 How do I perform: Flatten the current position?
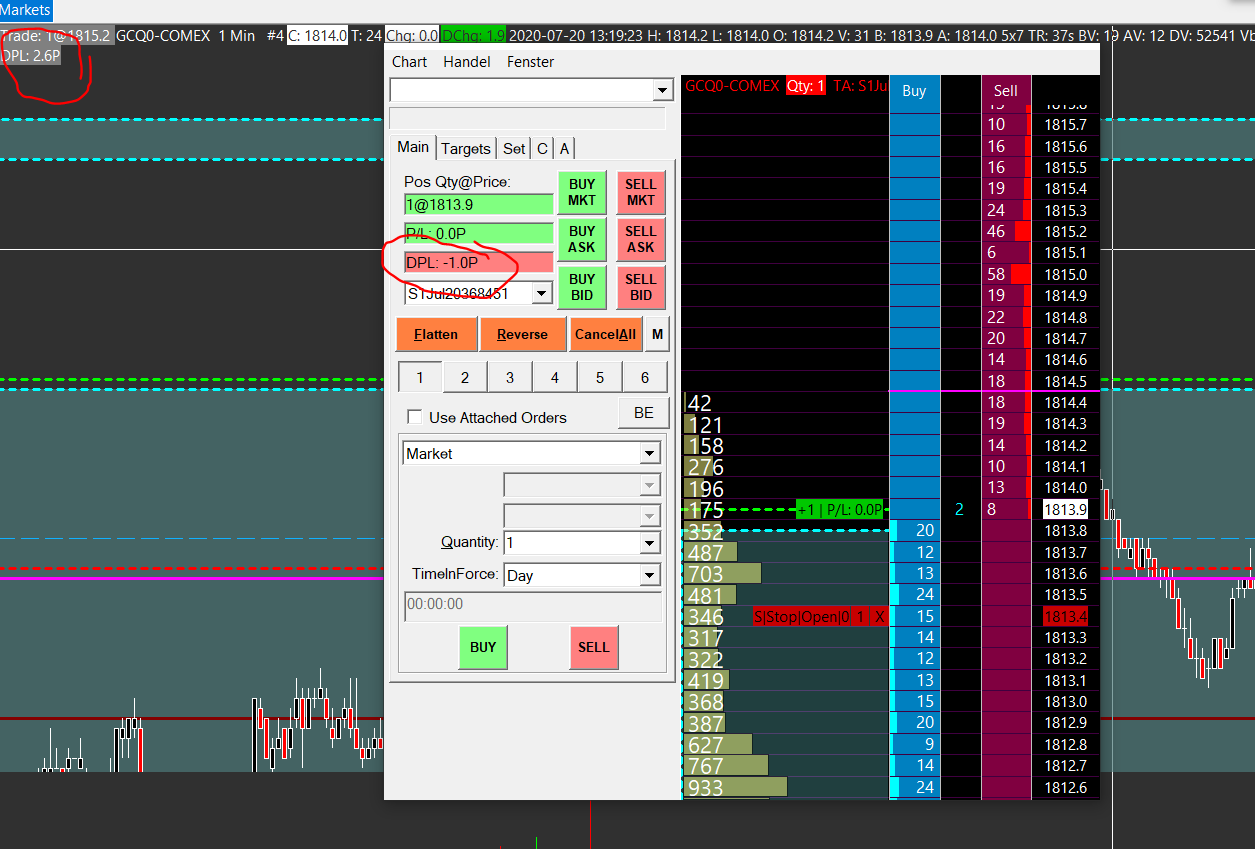(436, 334)
